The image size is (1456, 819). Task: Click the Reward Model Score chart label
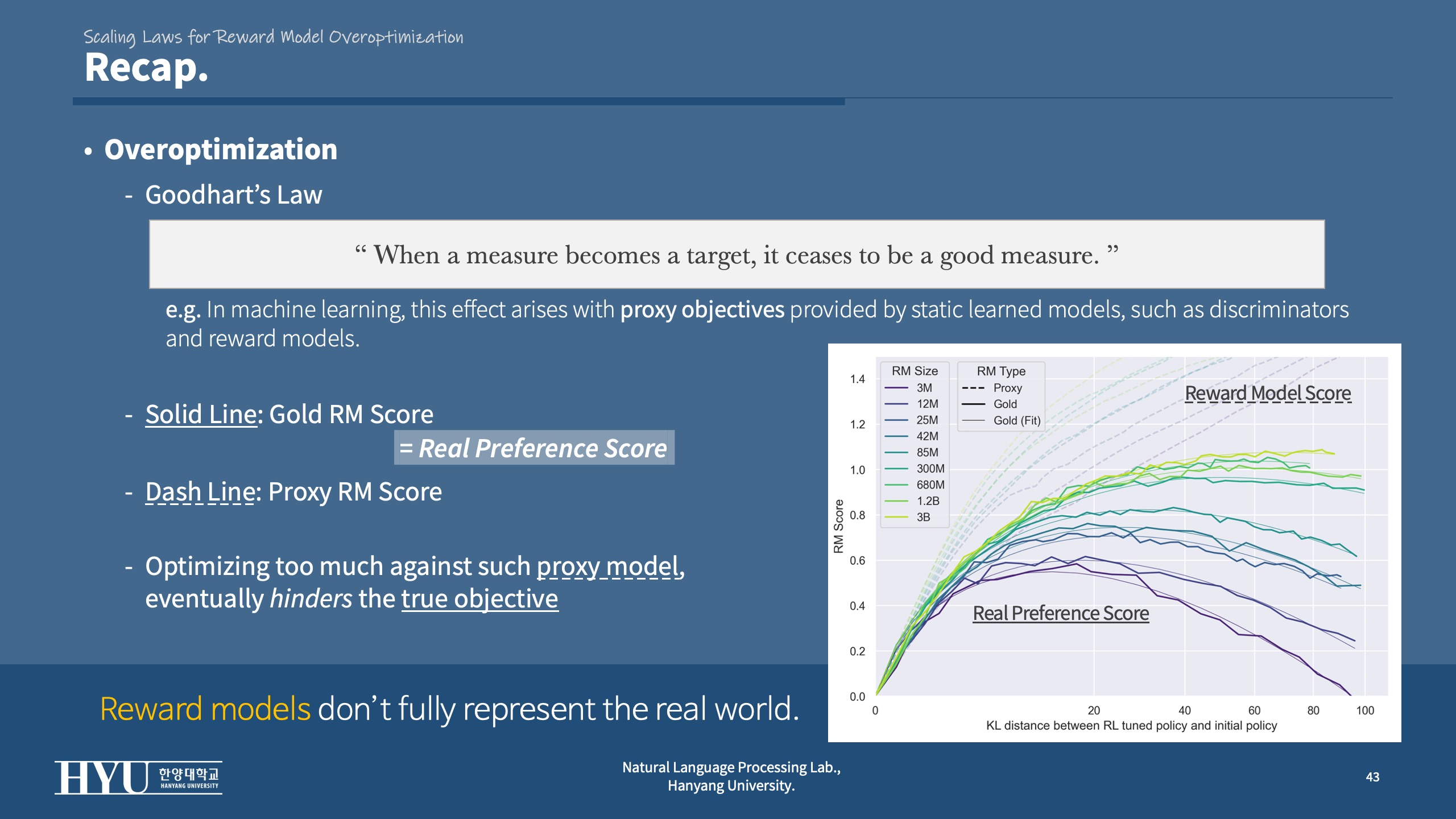(x=1267, y=393)
